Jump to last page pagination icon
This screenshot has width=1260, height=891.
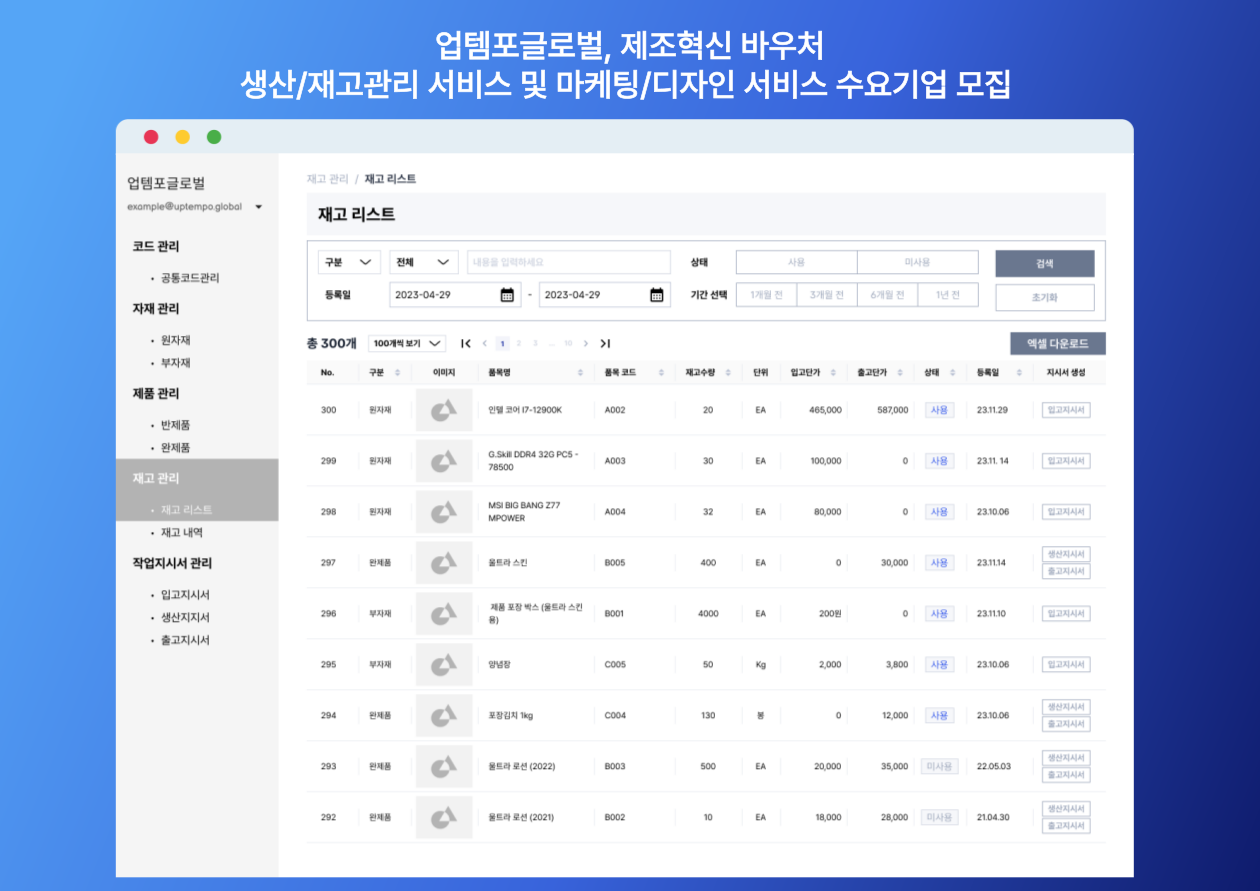[x=605, y=343]
